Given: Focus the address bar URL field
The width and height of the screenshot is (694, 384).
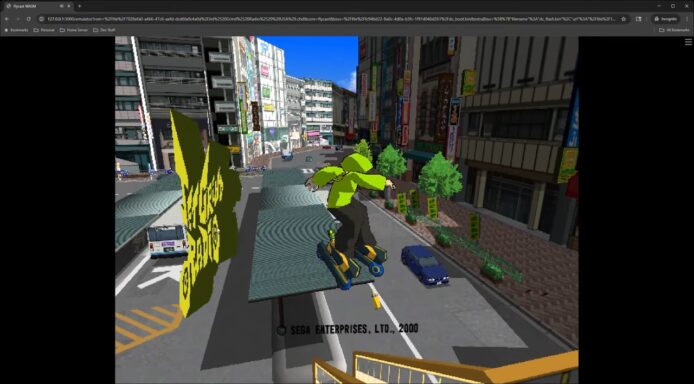Looking at the screenshot, I should (330, 19).
